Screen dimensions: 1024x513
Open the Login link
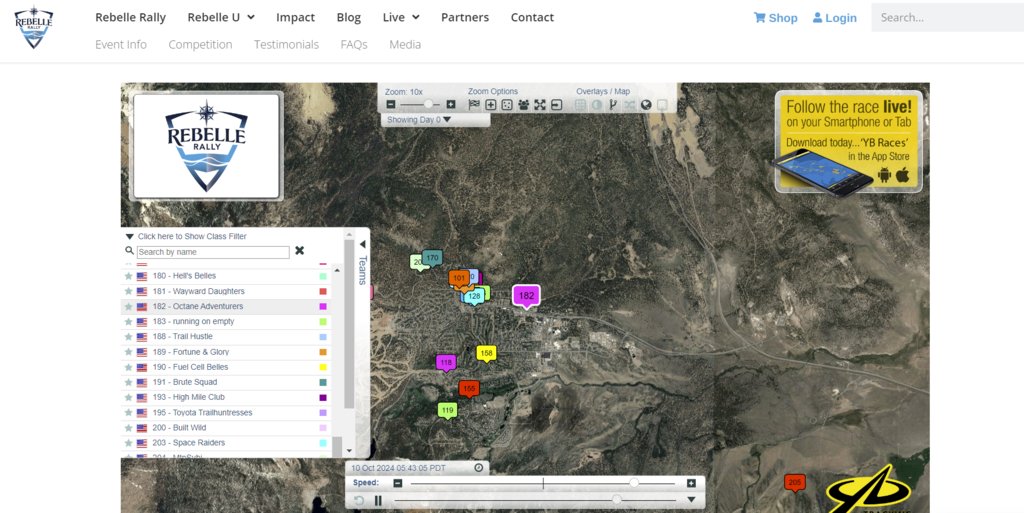835,18
